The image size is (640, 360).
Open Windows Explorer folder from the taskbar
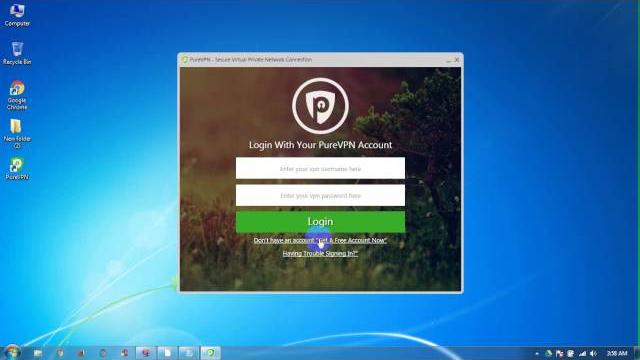(38, 353)
